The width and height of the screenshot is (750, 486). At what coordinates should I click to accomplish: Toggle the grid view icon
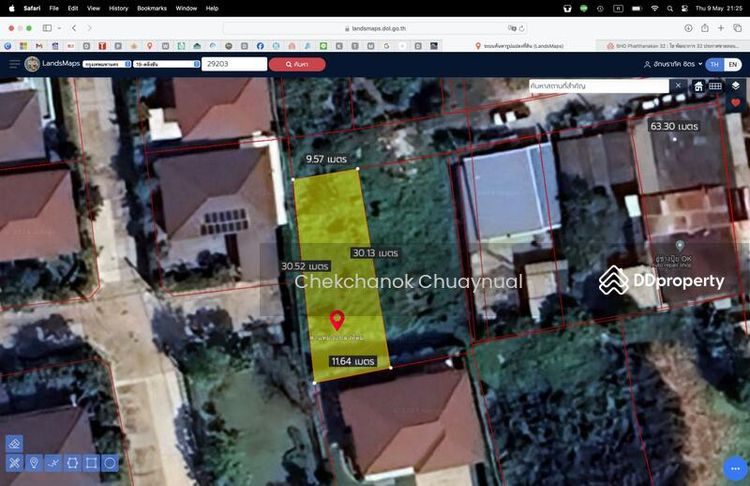point(716,86)
